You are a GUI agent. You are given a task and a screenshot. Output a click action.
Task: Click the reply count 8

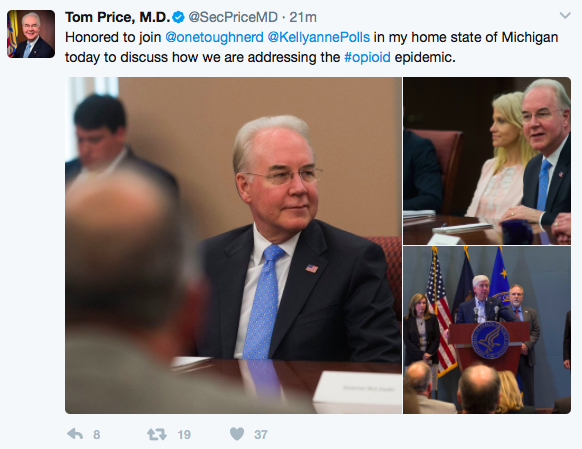(97, 435)
